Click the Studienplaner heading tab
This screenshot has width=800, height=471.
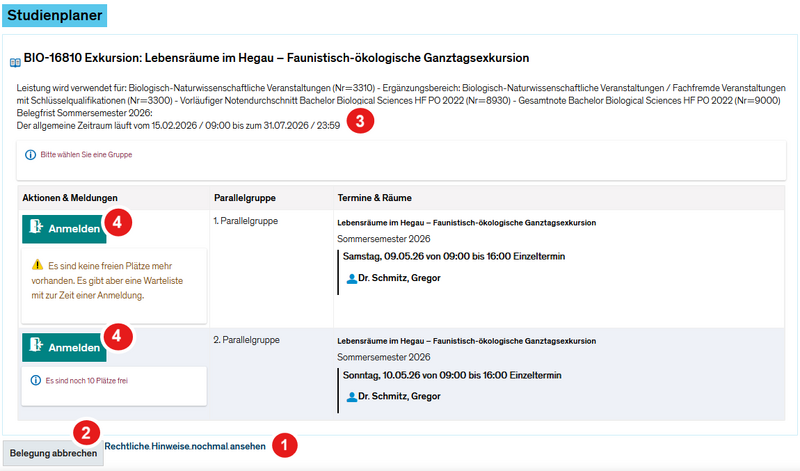coord(55,15)
